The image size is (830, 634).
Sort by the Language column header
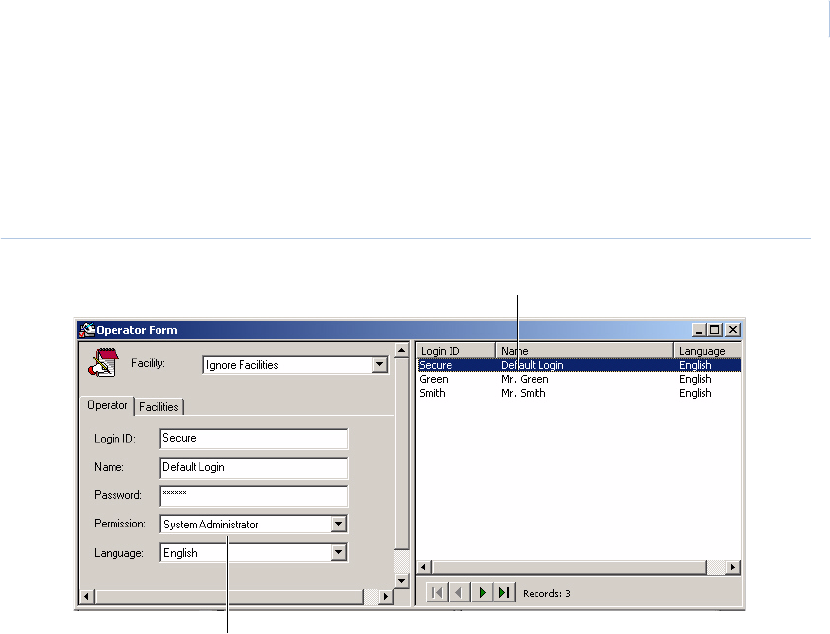(707, 351)
